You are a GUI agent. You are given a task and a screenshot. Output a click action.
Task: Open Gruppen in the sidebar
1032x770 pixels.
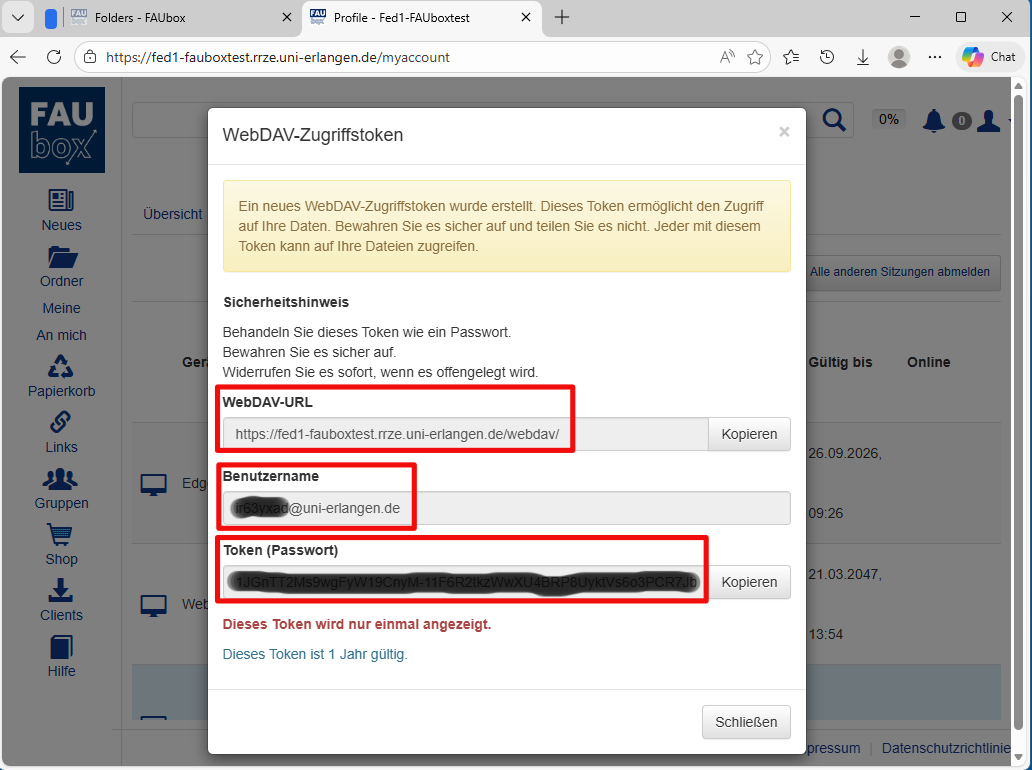(x=61, y=479)
